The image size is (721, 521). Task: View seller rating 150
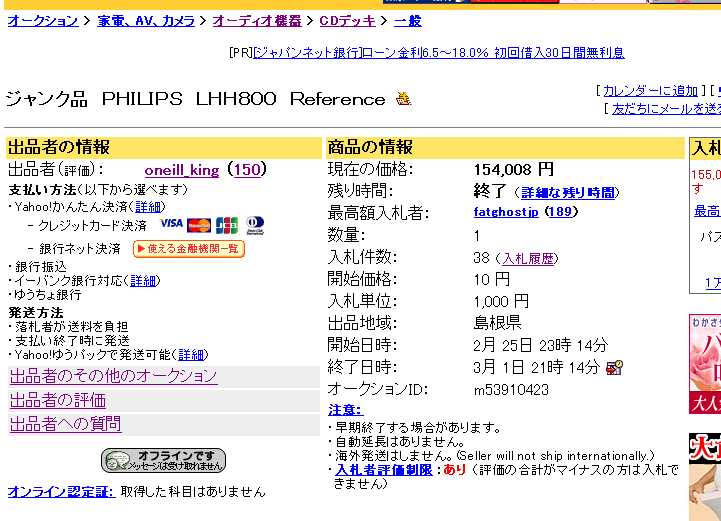click(x=247, y=170)
